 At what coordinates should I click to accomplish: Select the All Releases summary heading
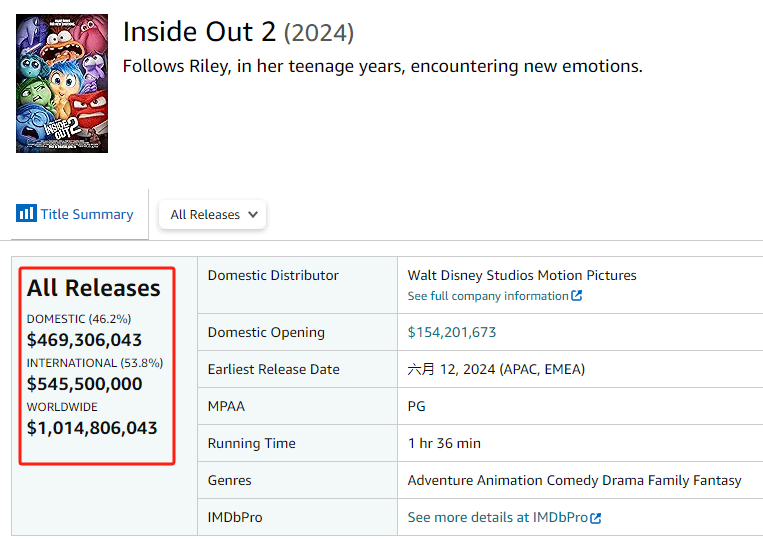[x=94, y=288]
